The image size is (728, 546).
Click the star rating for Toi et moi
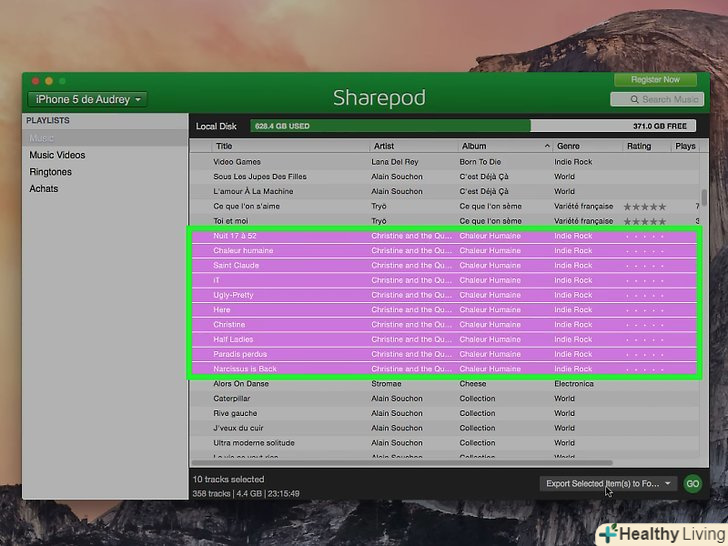click(x=644, y=221)
